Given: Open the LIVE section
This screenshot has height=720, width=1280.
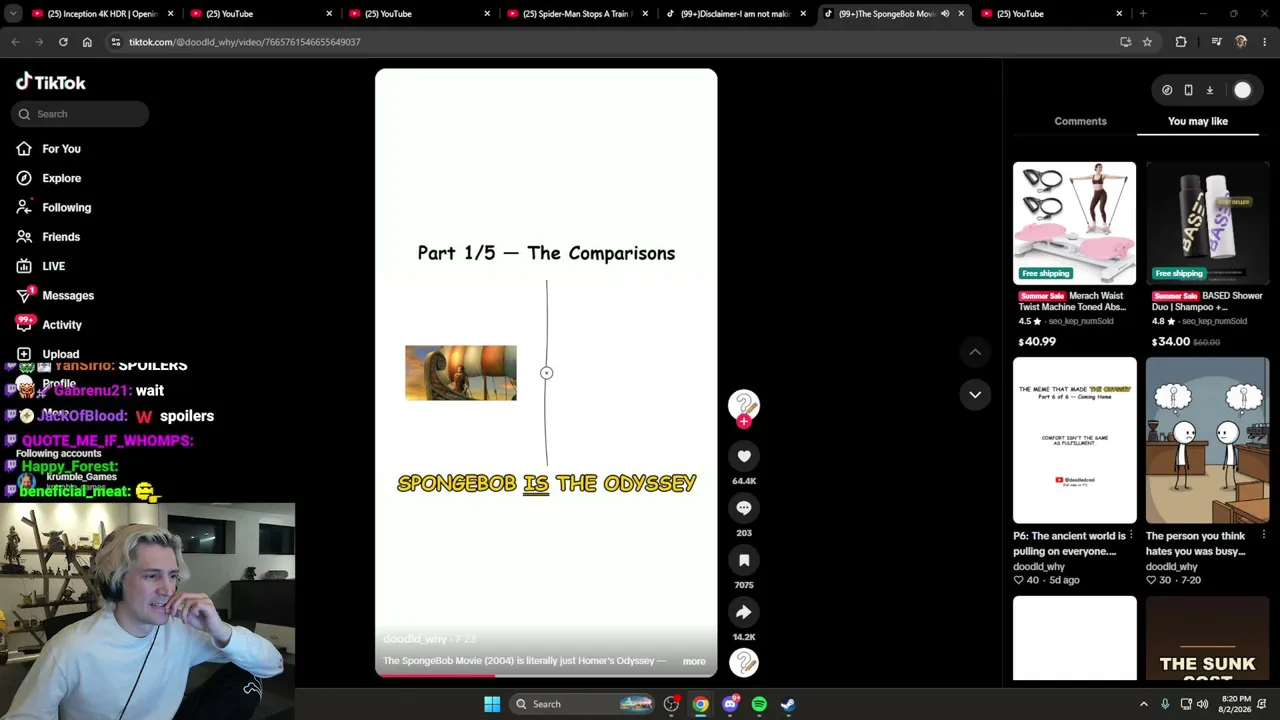Looking at the screenshot, I should coord(54,266).
